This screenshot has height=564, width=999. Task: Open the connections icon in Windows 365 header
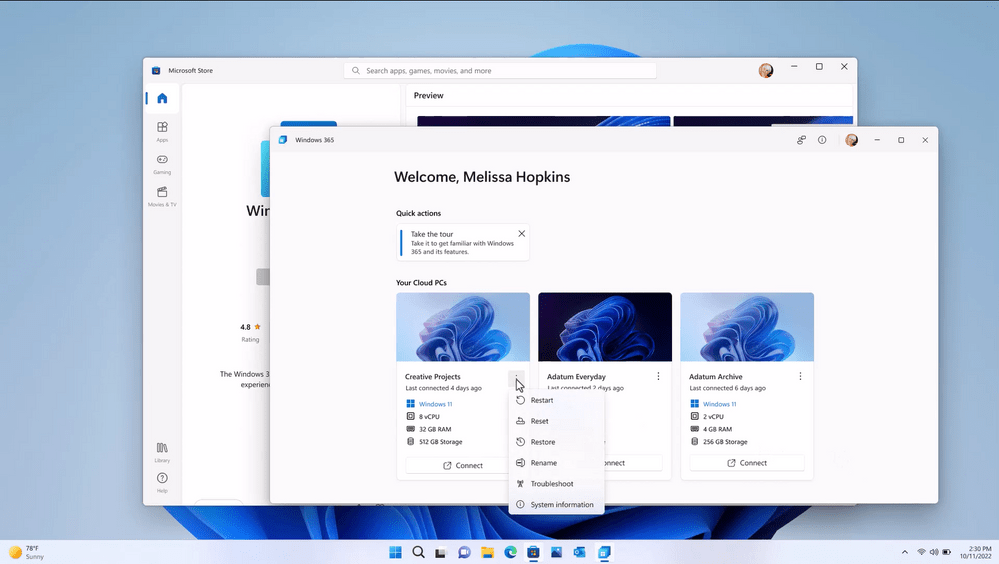(801, 140)
